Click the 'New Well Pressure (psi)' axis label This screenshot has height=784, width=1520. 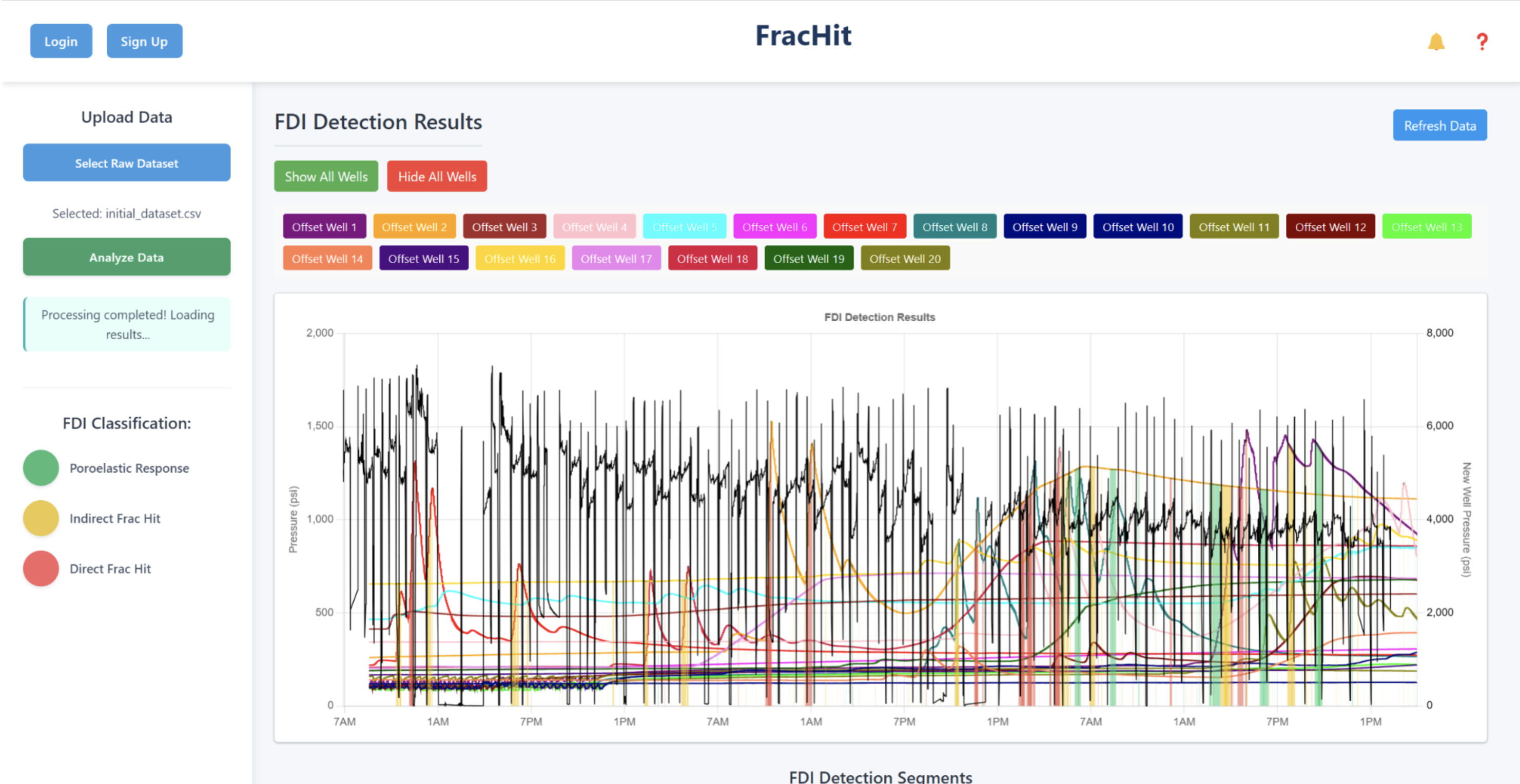[1466, 519]
